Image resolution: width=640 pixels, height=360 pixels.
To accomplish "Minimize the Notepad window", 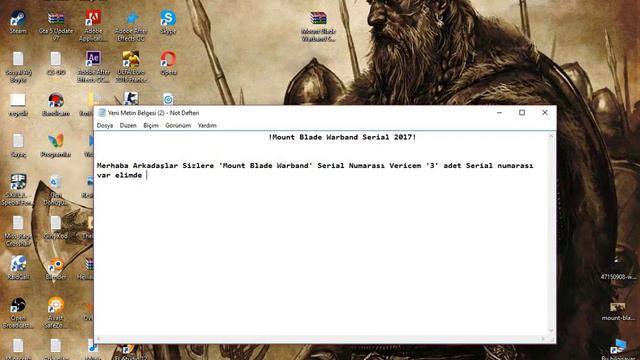I will click(x=499, y=113).
